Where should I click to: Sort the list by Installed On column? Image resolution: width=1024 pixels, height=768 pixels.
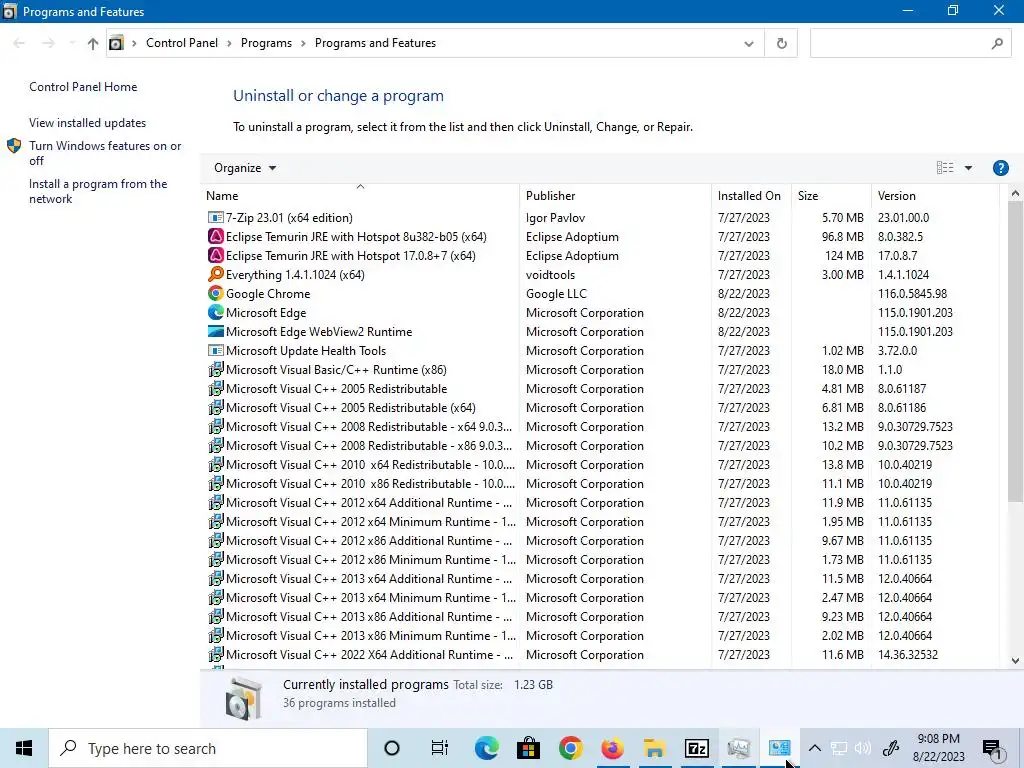pyautogui.click(x=751, y=195)
